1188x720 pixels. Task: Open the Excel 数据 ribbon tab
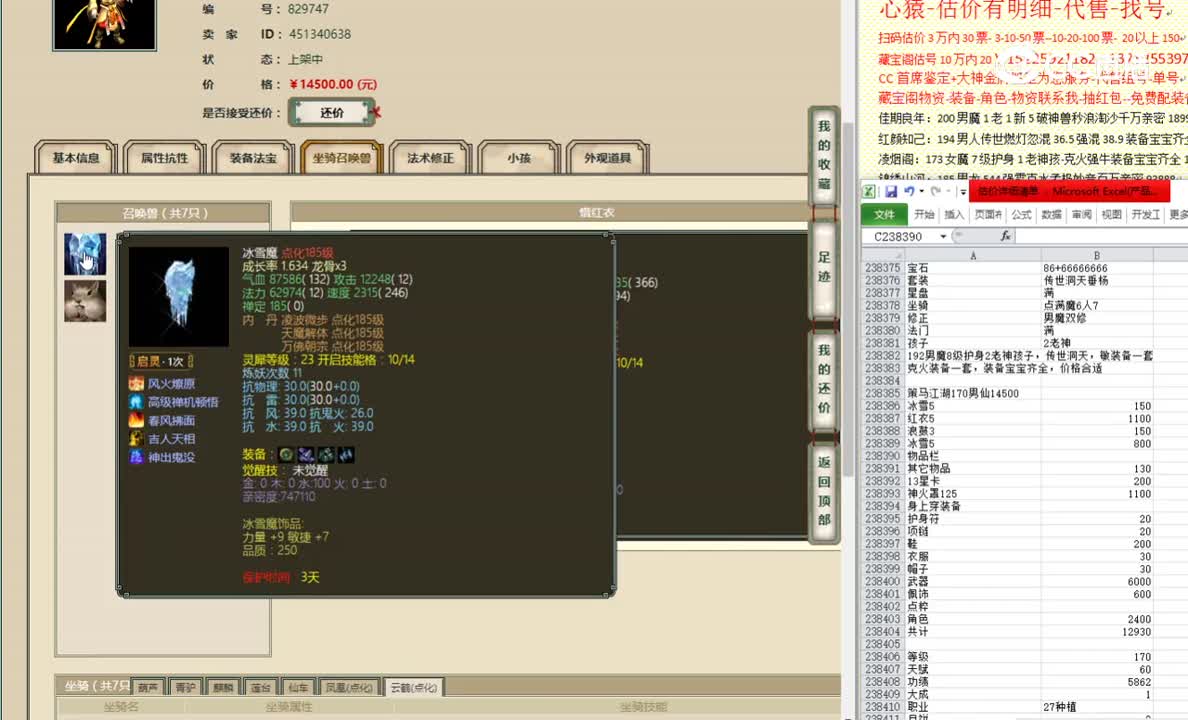point(1052,214)
